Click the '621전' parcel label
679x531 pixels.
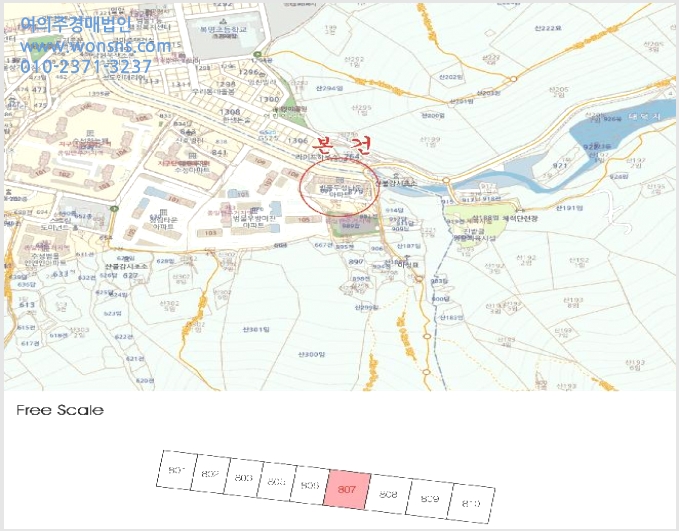[x=135, y=359]
